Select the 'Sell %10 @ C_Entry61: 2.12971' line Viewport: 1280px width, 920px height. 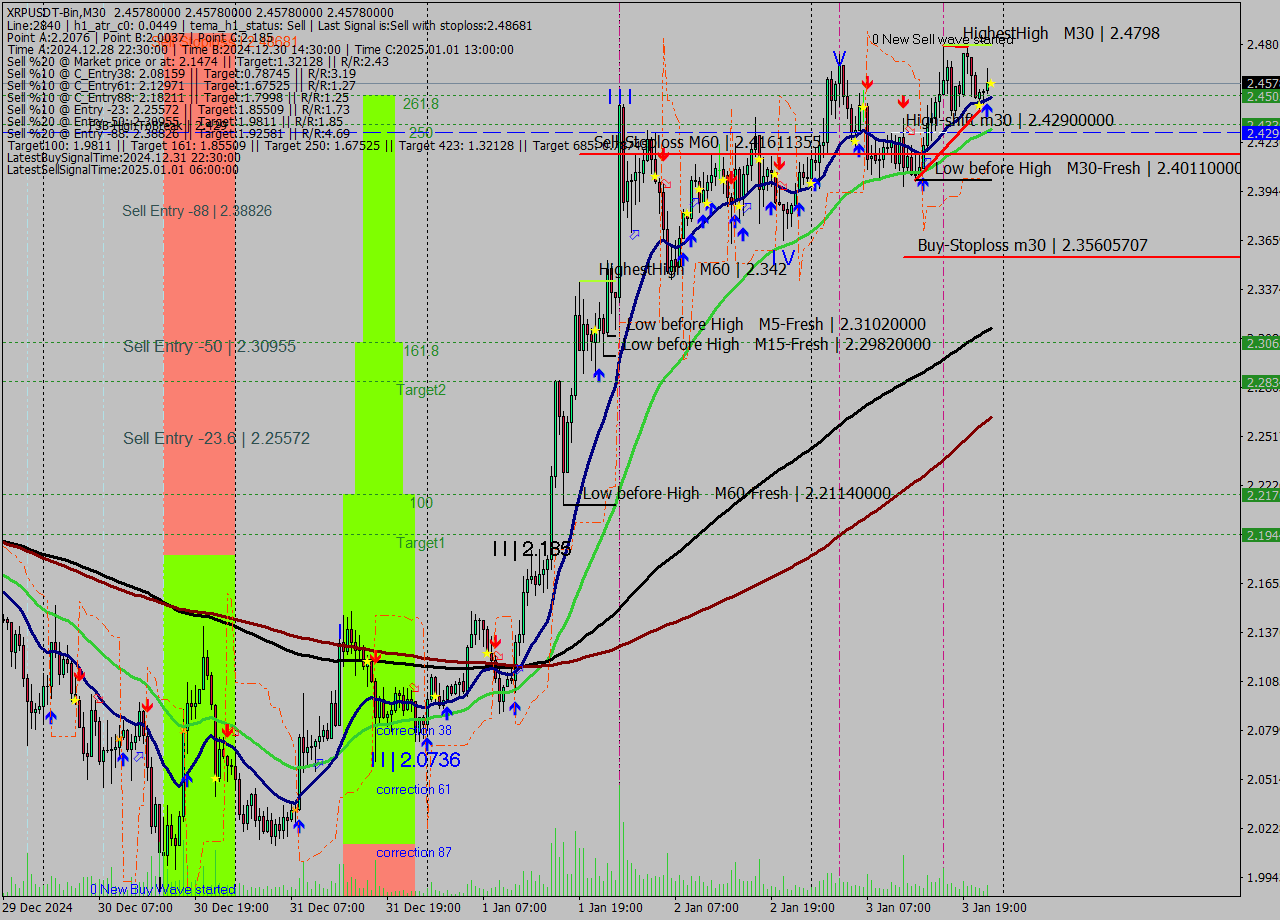181,85
